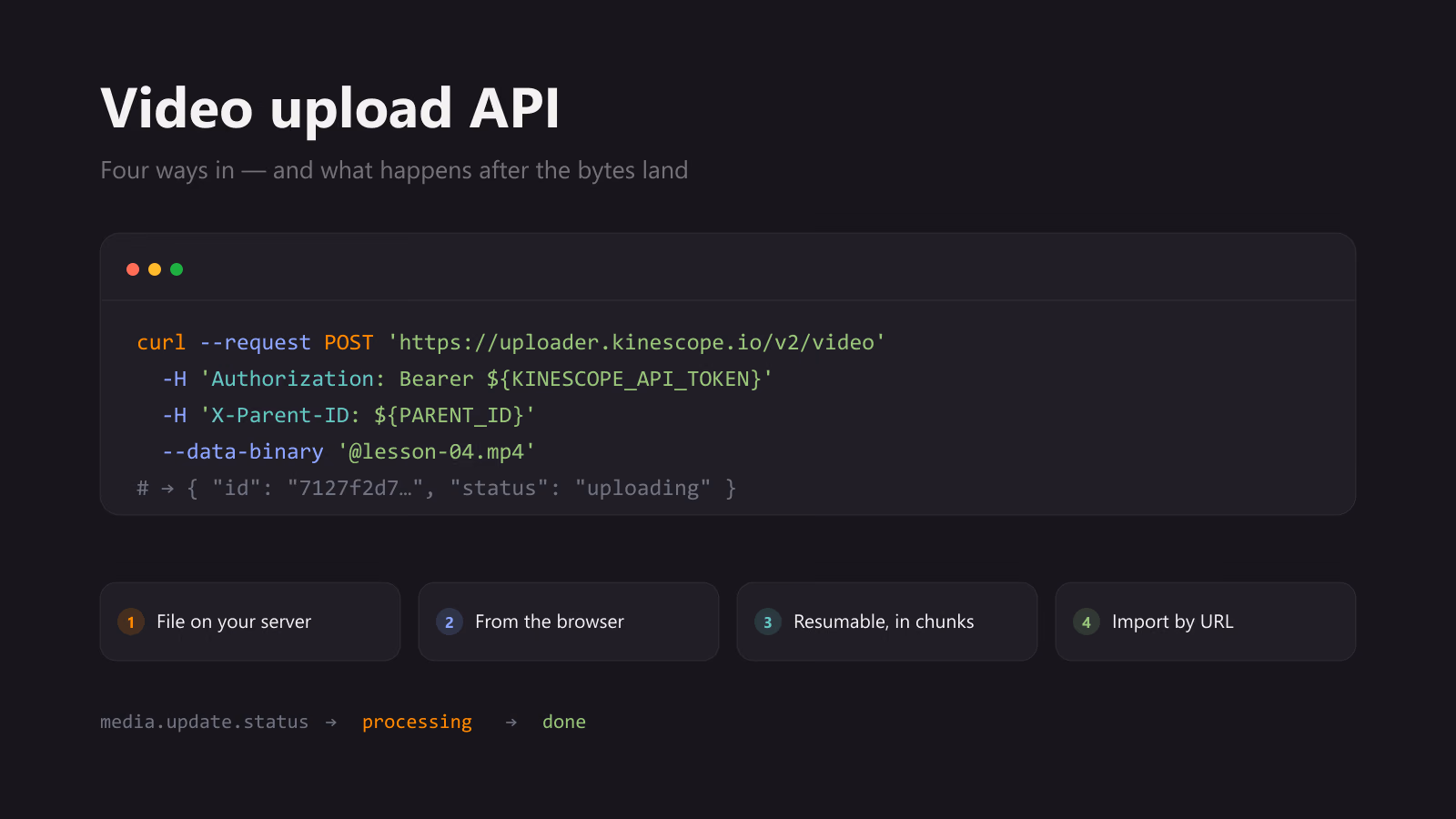Click the red window dot
This screenshot has height=819, width=1456.
coord(133,269)
